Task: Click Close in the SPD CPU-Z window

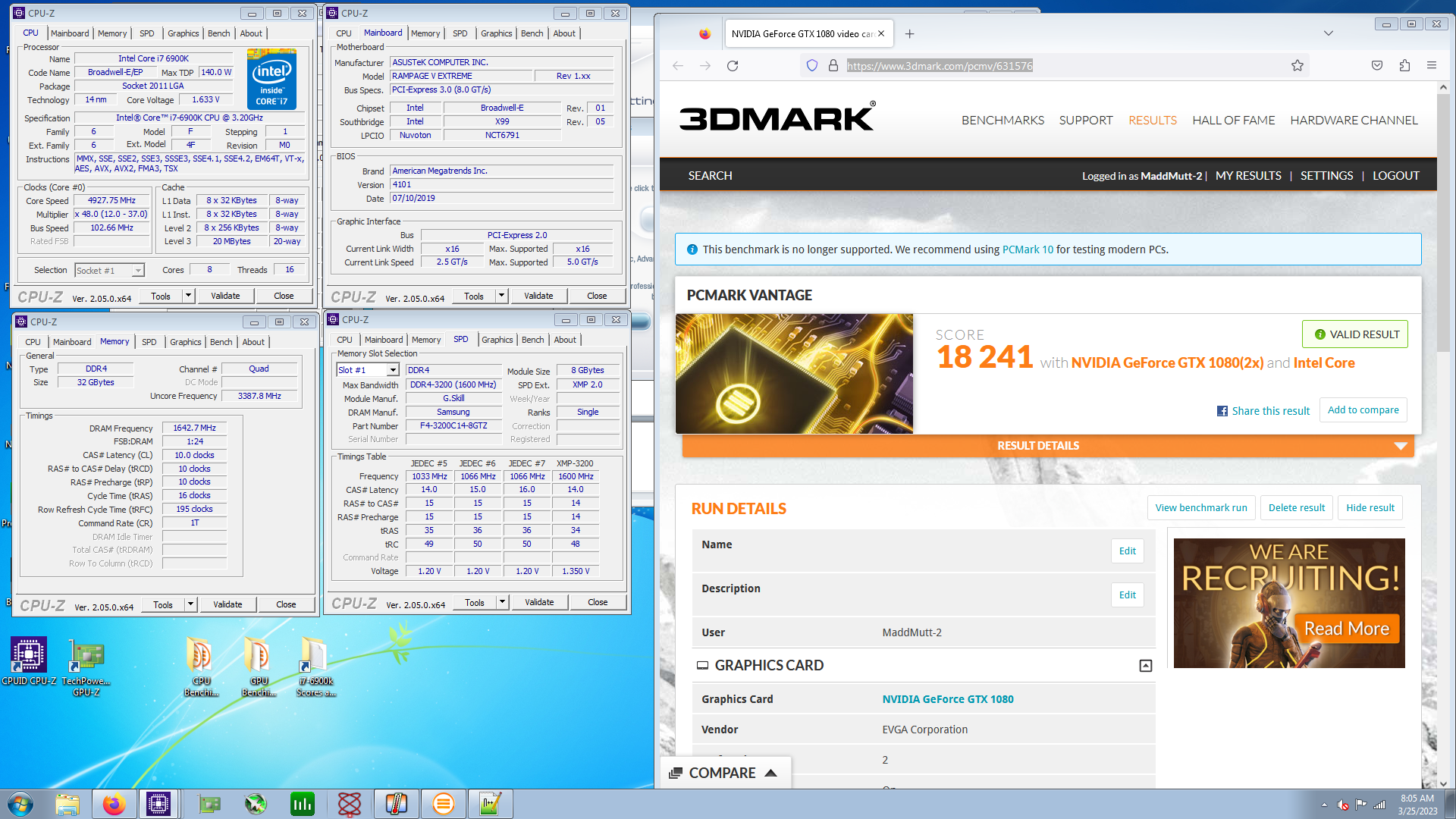Action: (x=598, y=602)
